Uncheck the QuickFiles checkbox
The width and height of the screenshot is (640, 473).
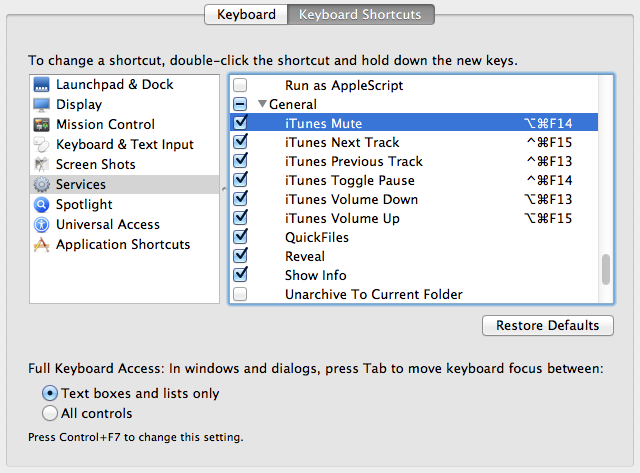pos(240,236)
